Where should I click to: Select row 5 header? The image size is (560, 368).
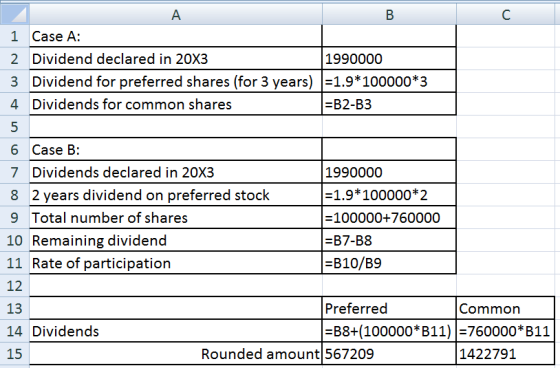(x=15, y=127)
